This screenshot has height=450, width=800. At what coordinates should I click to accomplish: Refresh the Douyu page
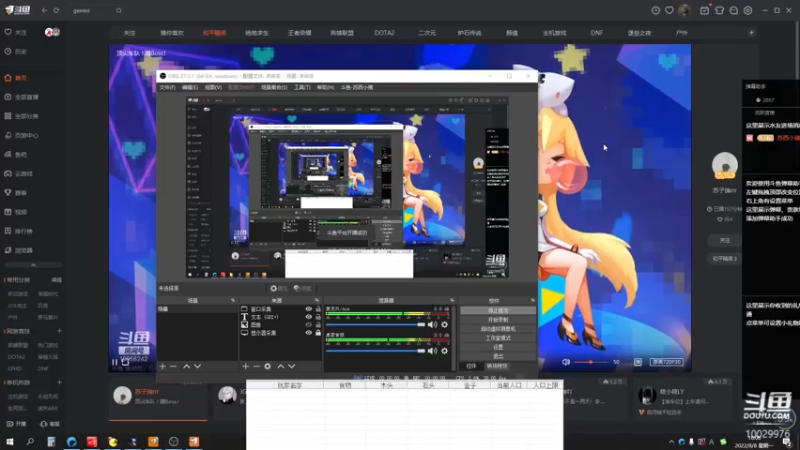pos(56,10)
